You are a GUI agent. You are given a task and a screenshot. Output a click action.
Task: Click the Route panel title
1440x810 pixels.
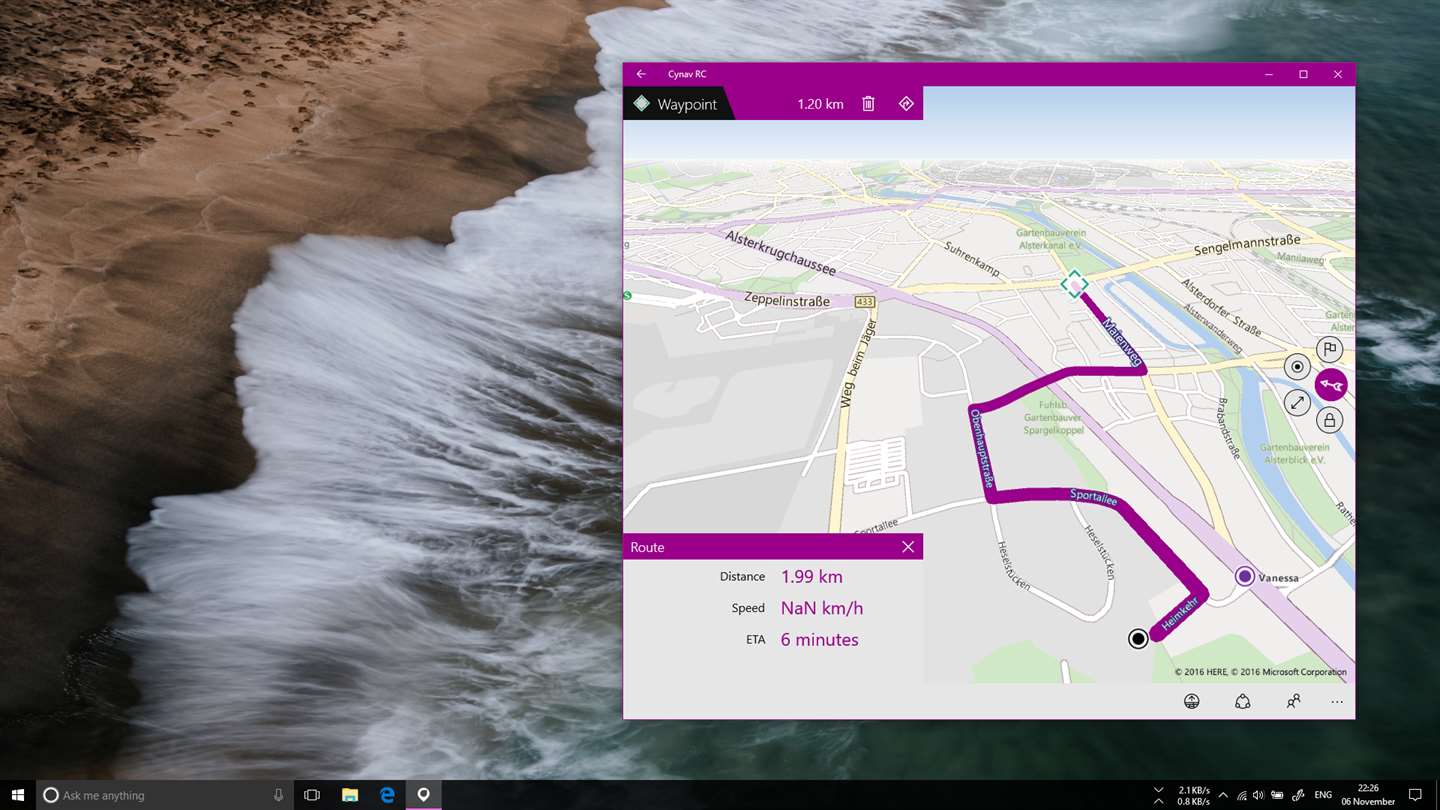(x=648, y=547)
